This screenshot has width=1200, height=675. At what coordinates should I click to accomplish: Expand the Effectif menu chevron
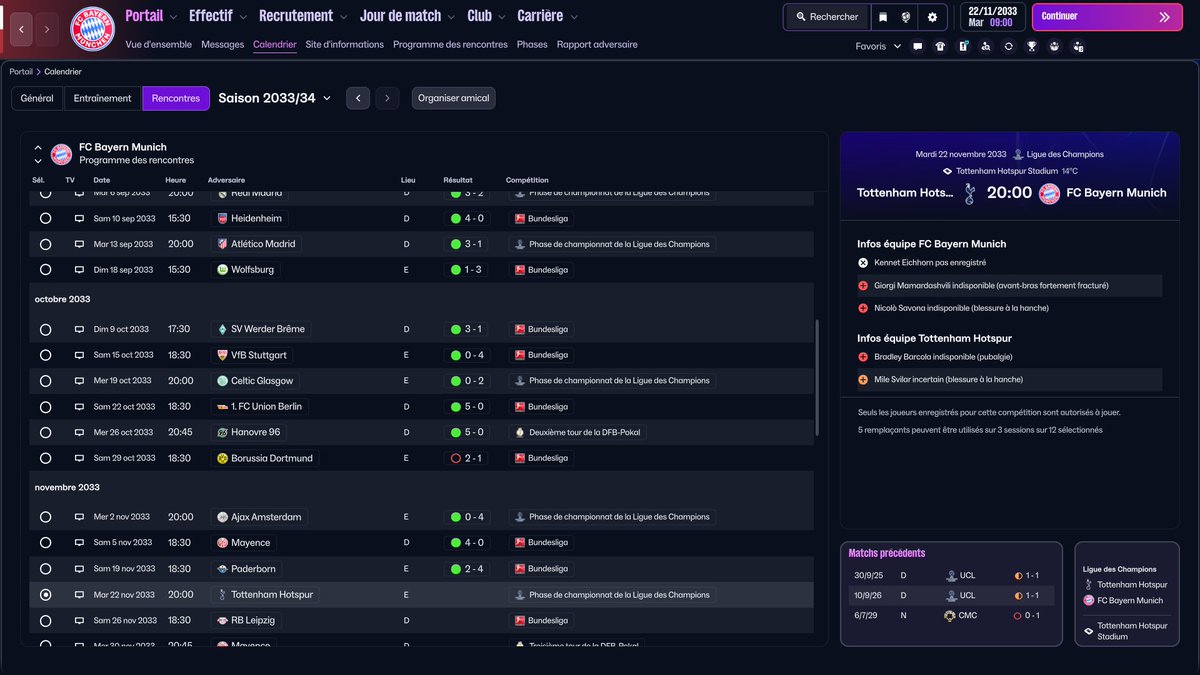pos(245,17)
